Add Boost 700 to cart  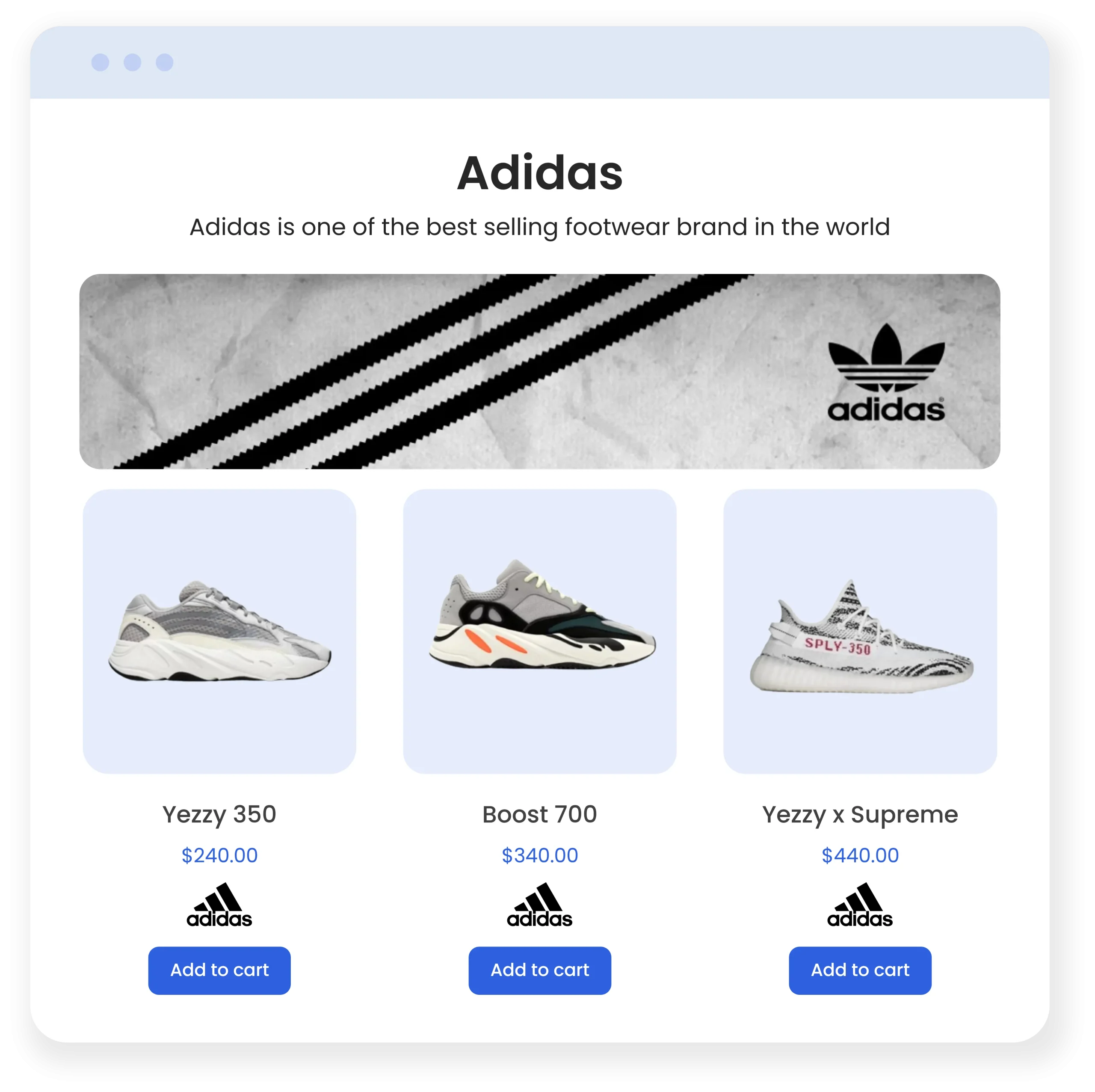[x=539, y=970]
